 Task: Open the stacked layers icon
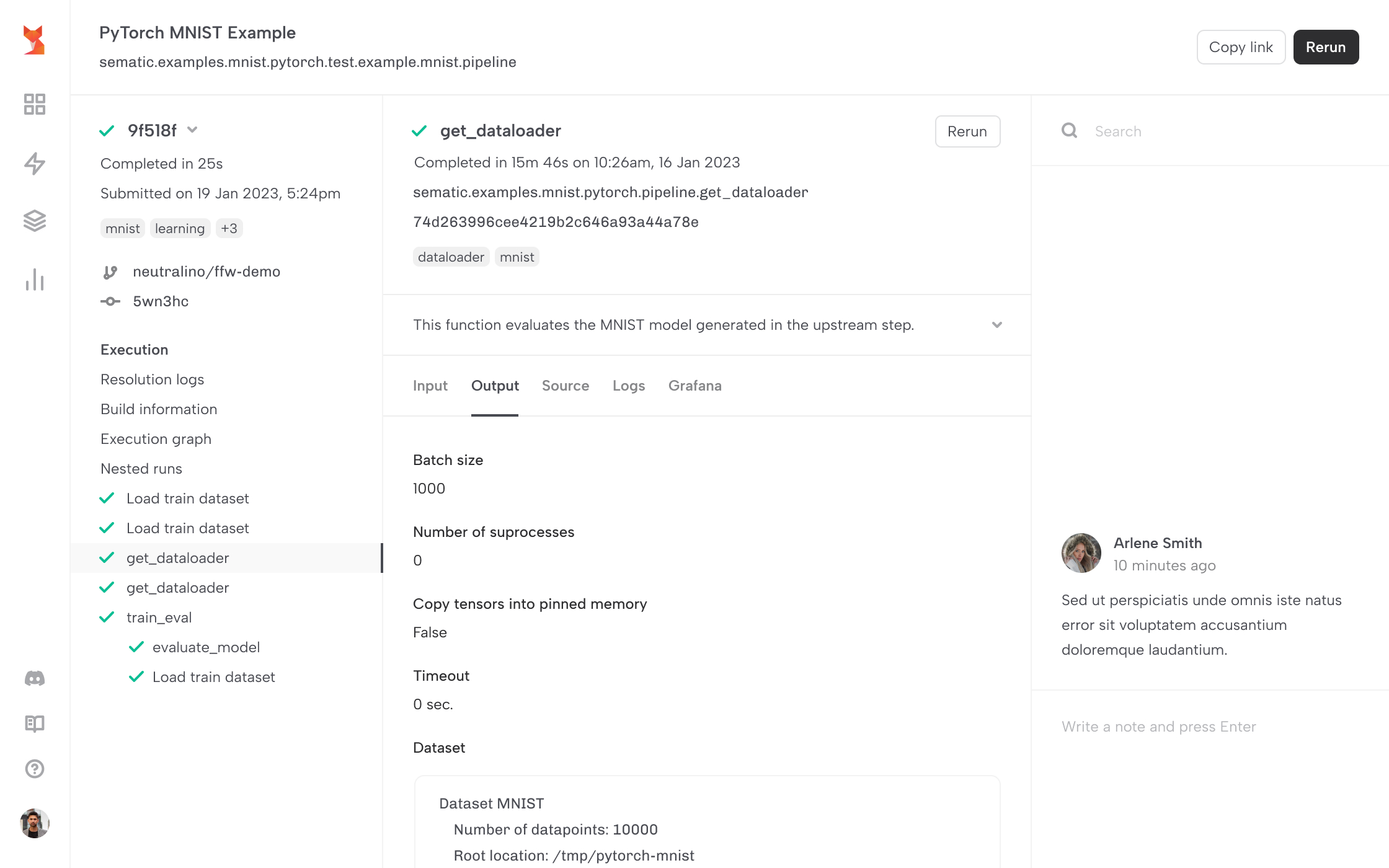pos(35,221)
